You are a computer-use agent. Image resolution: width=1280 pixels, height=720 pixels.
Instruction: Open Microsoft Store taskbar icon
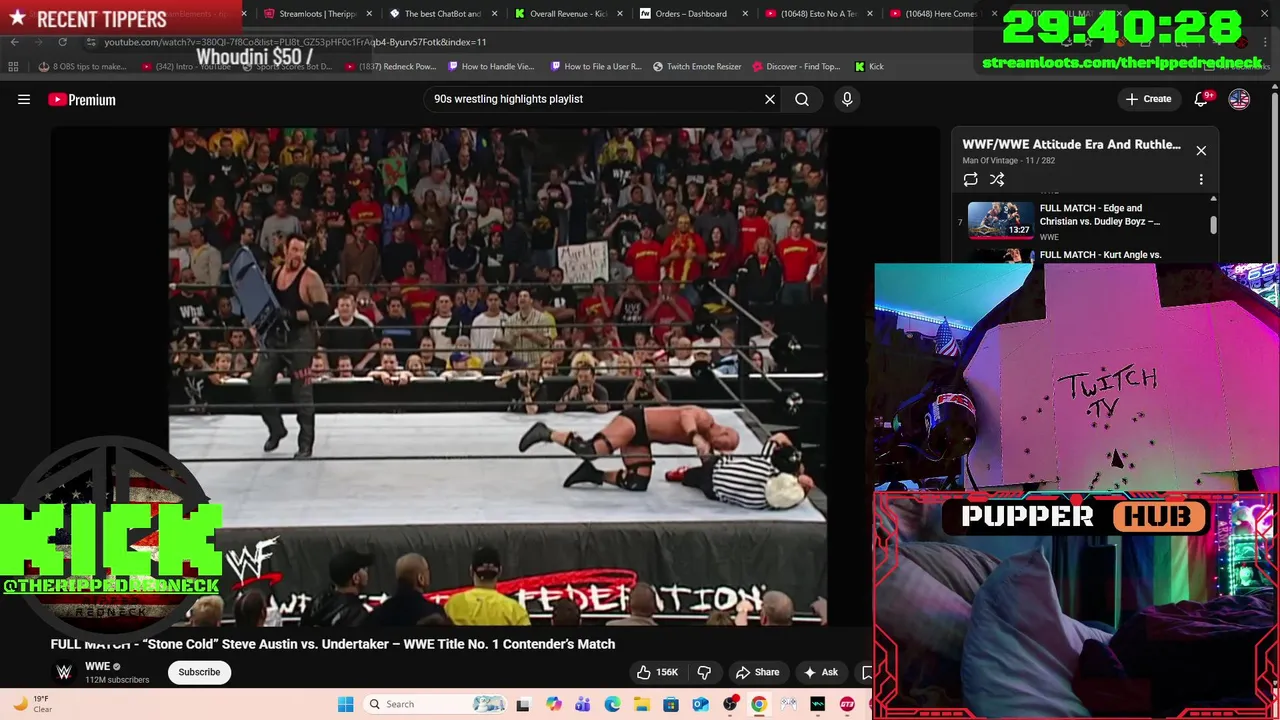coord(671,704)
